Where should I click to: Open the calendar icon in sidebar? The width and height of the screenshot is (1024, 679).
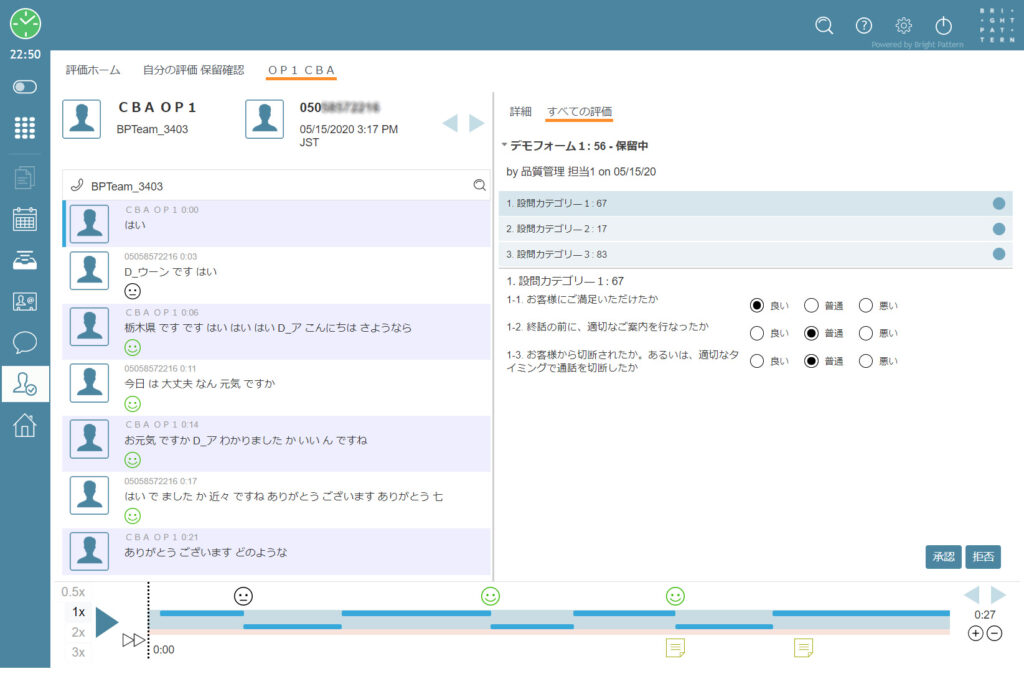[25, 219]
